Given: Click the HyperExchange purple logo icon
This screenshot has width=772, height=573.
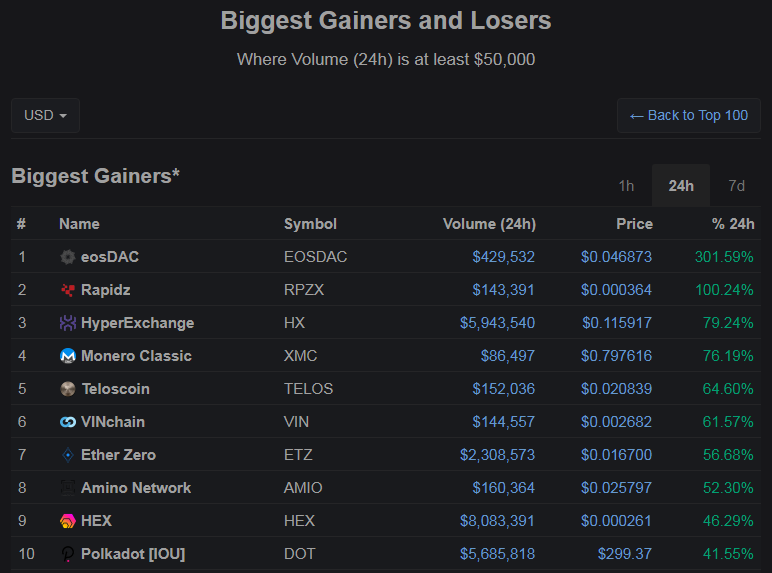Looking at the screenshot, I should (x=67, y=323).
